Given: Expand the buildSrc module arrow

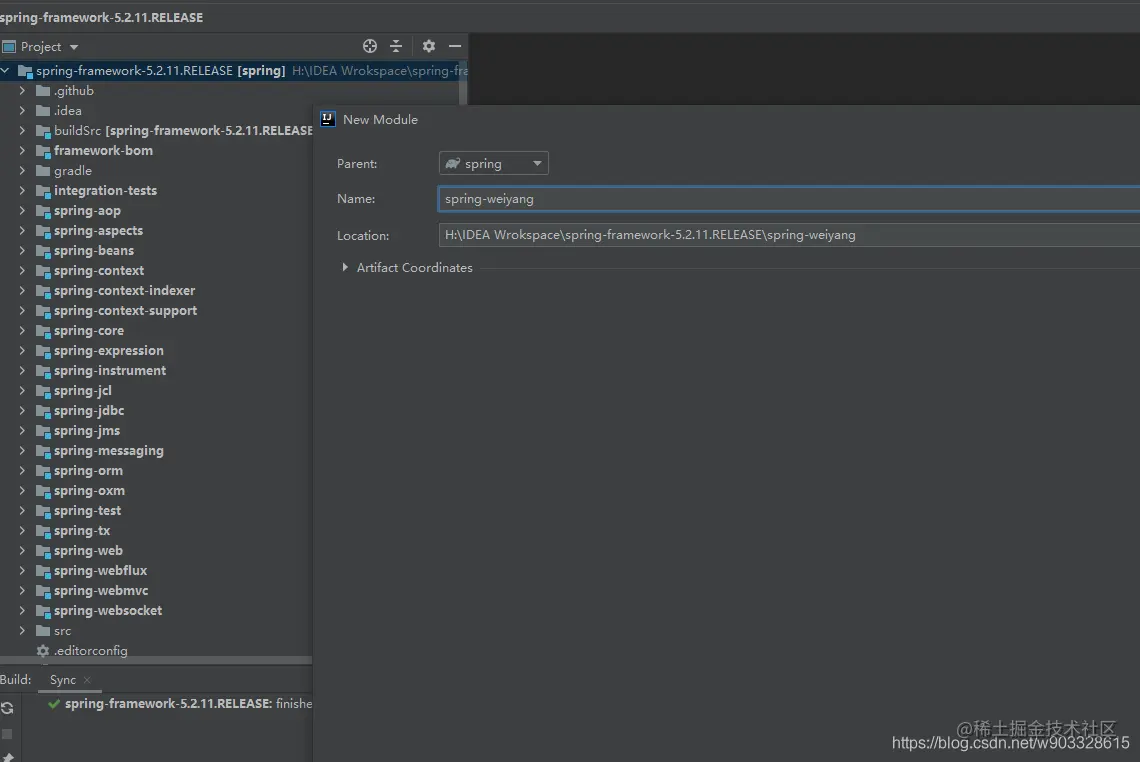Looking at the screenshot, I should pyautogui.click(x=22, y=131).
